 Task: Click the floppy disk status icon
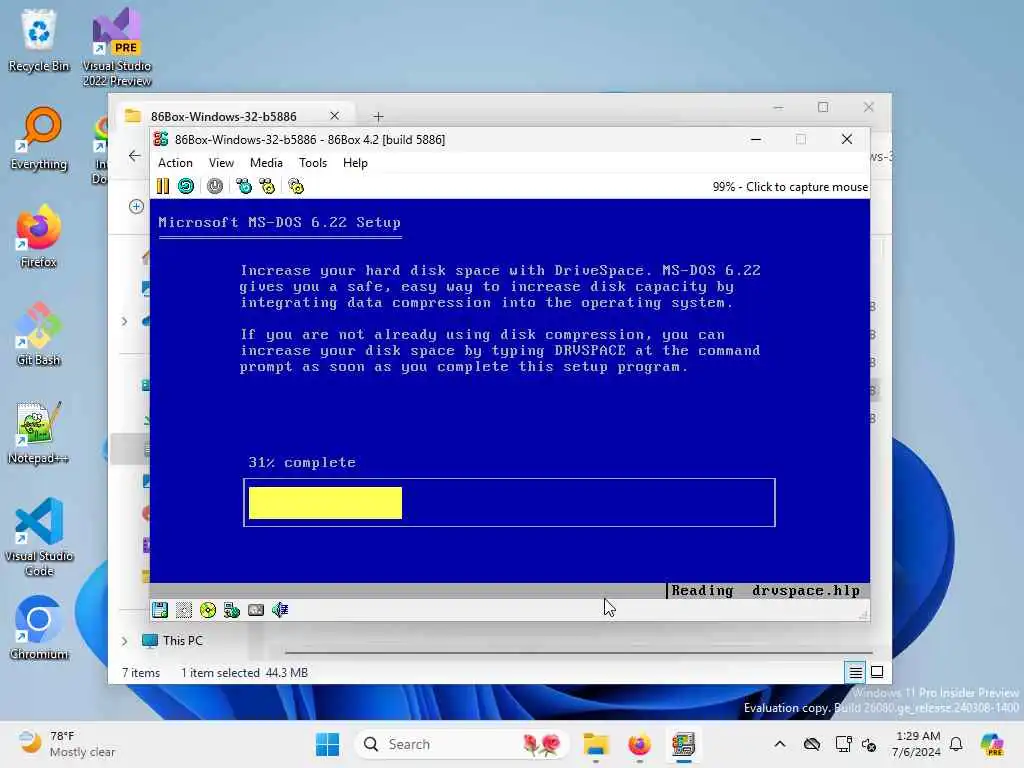(160, 610)
